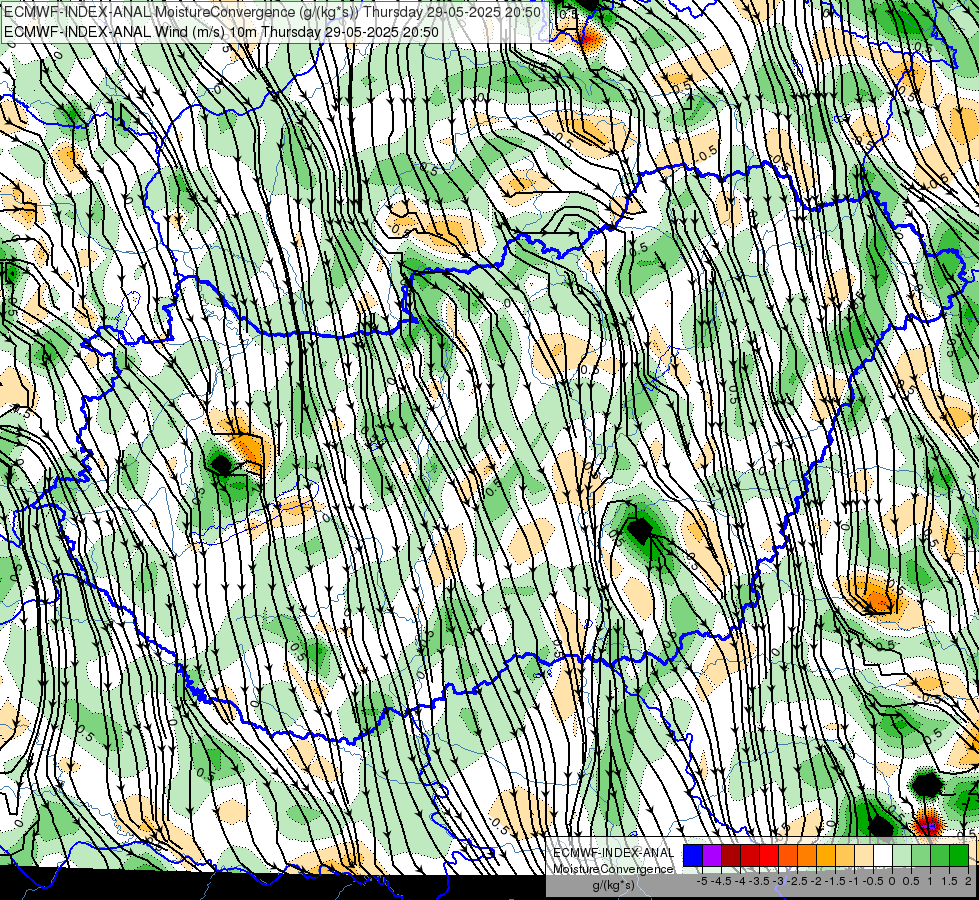Click the legend tick label -1.5
The image size is (979, 900).
point(835,881)
